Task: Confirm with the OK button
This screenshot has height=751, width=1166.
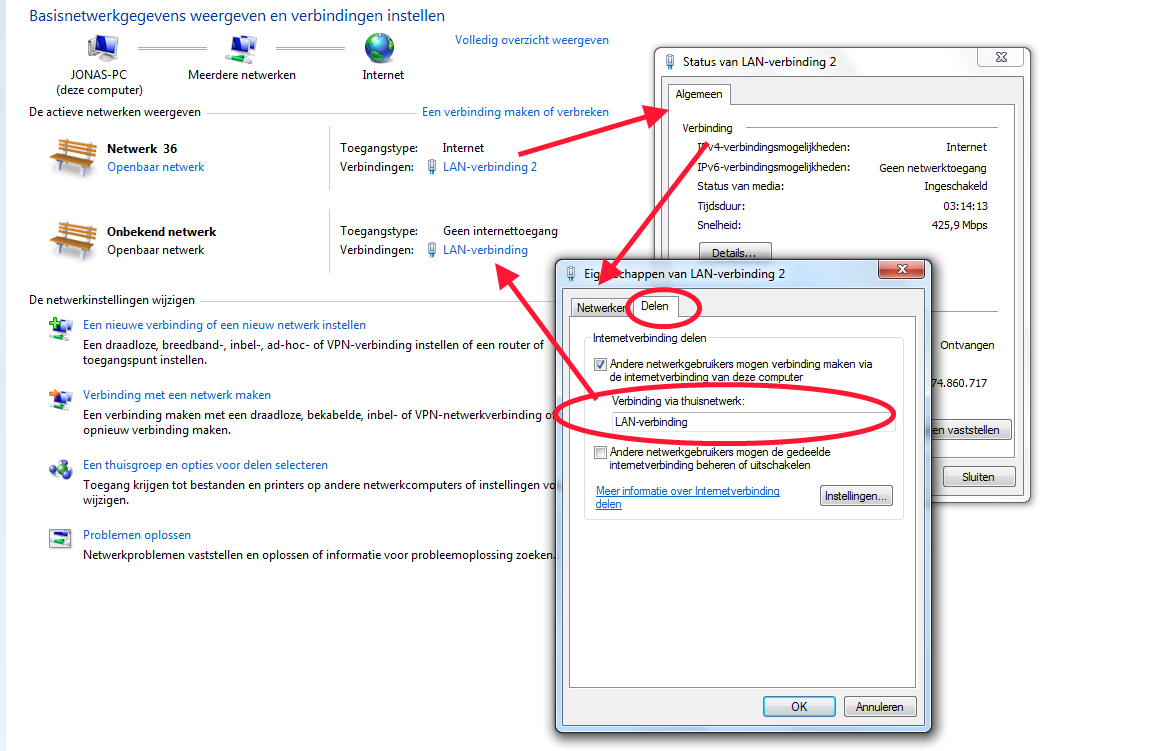Action: point(799,706)
